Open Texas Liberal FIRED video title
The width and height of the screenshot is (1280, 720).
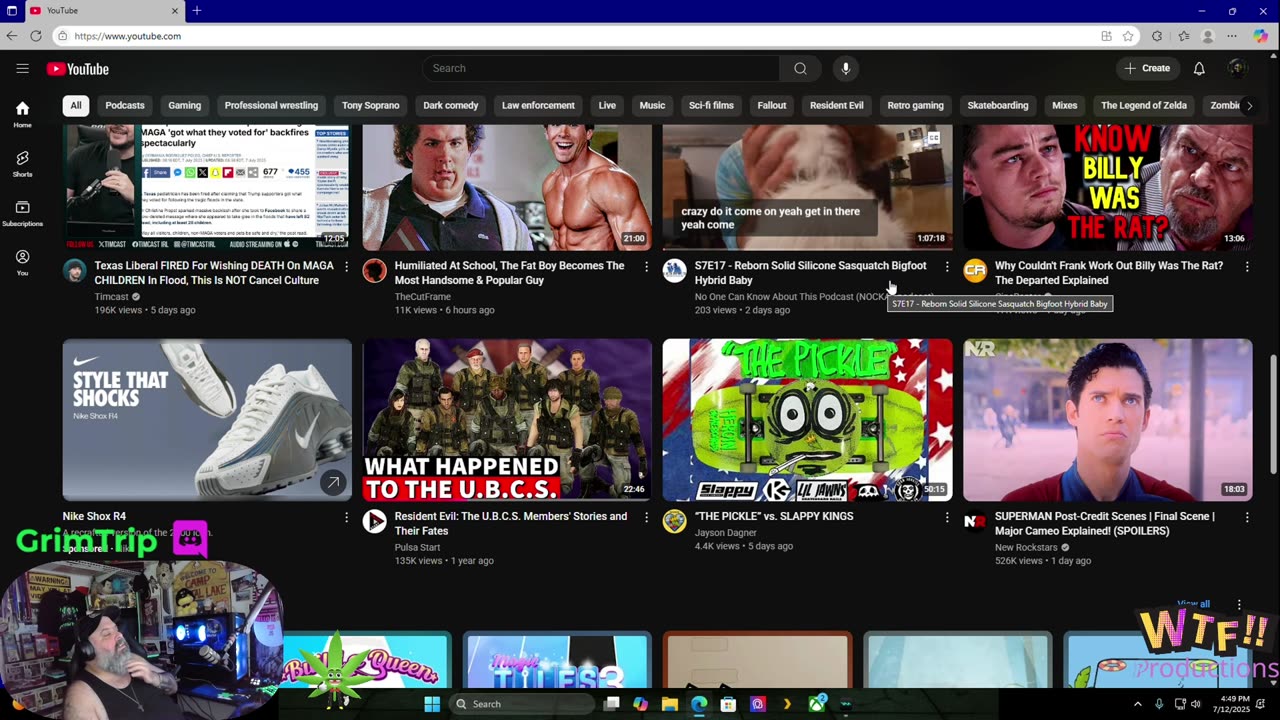coord(214,273)
